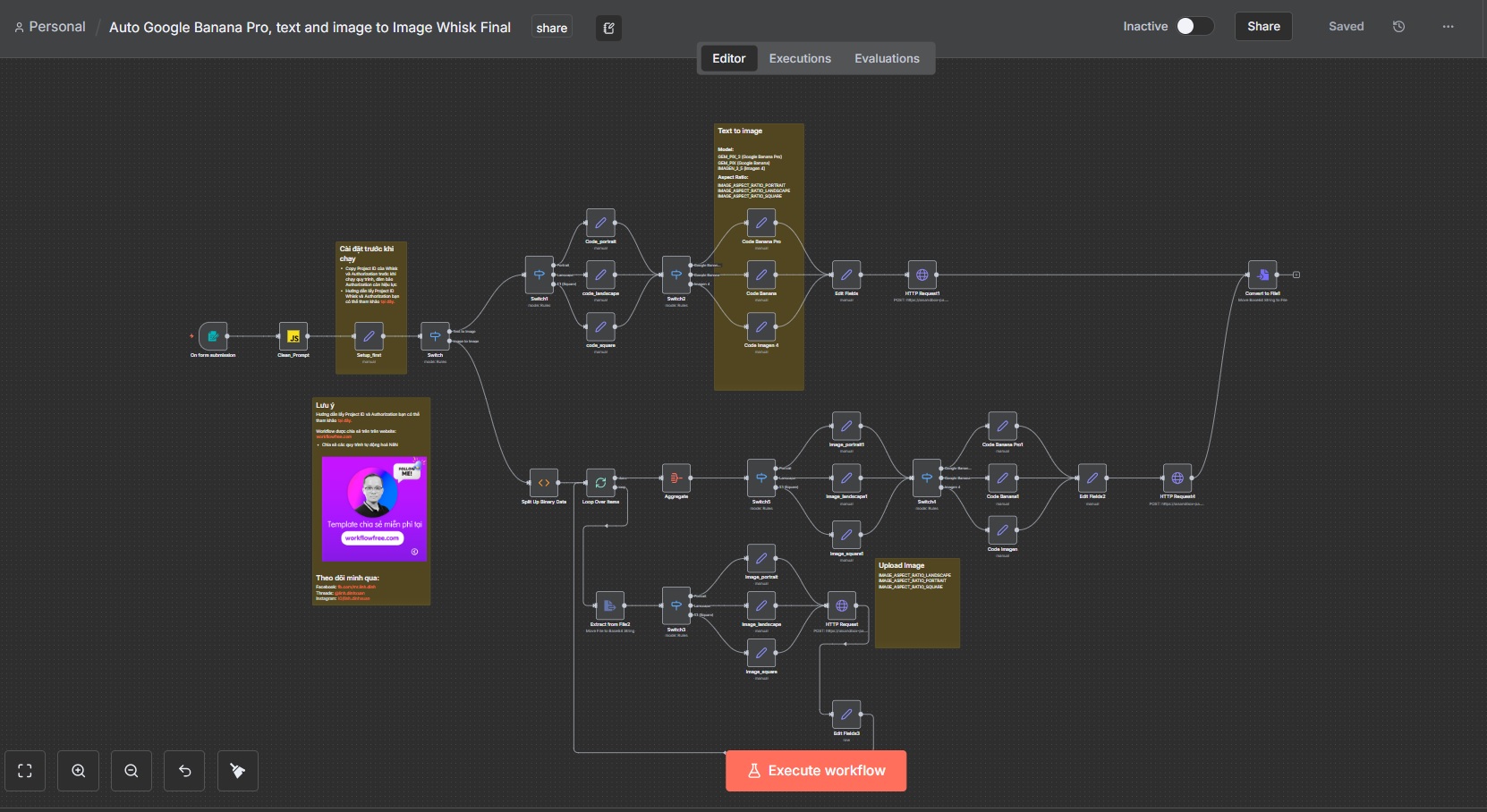This screenshot has height=812, width=1487.
Task: Click the workflow title text
Action: [x=310, y=28]
